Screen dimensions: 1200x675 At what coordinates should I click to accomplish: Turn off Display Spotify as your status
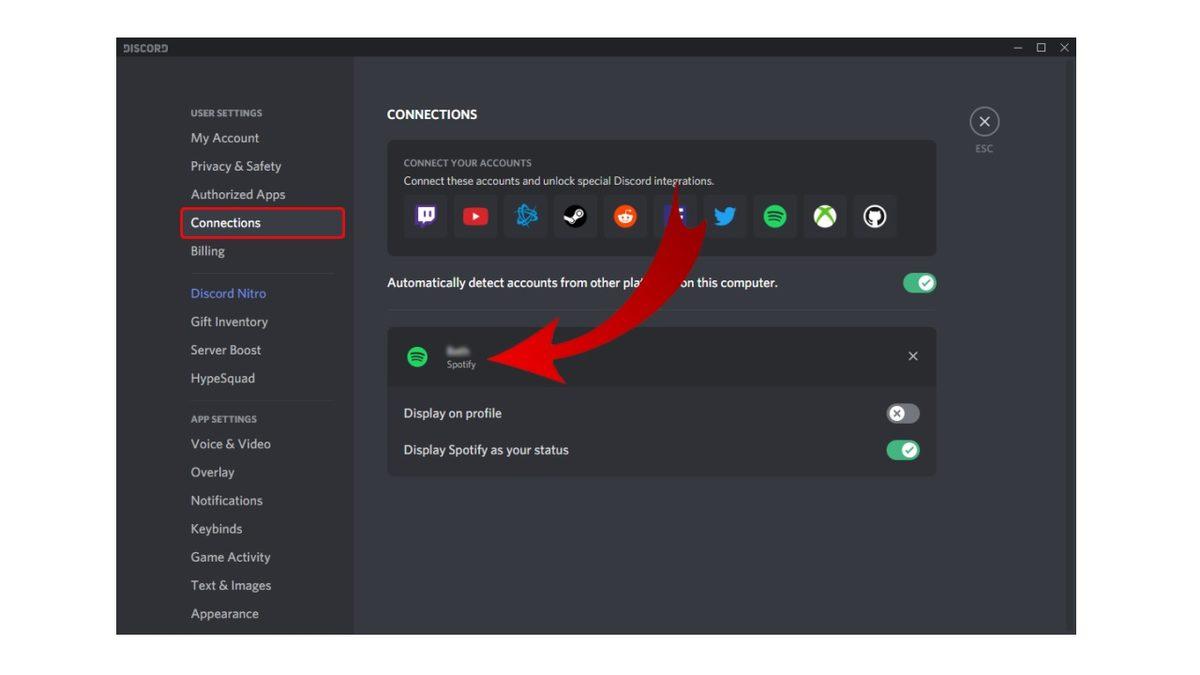903,450
